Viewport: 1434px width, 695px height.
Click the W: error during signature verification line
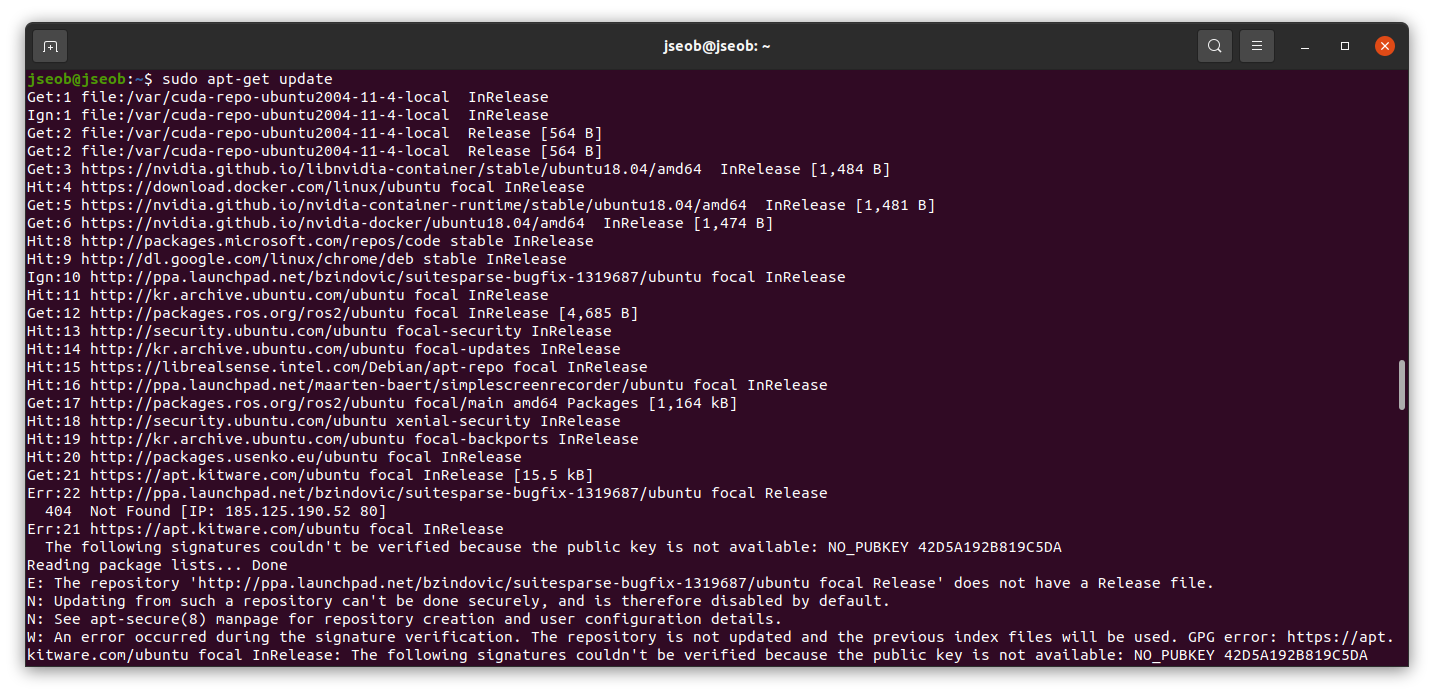710,646
